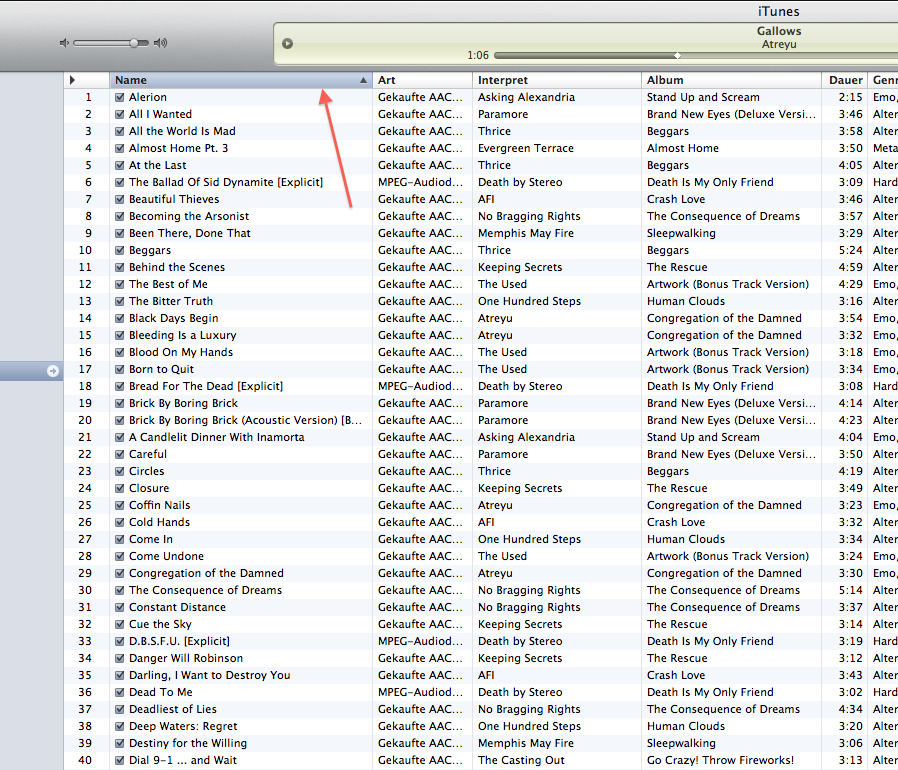898x770 pixels.
Task: Uncheck the checkbox for Alerion
Action: [x=120, y=97]
